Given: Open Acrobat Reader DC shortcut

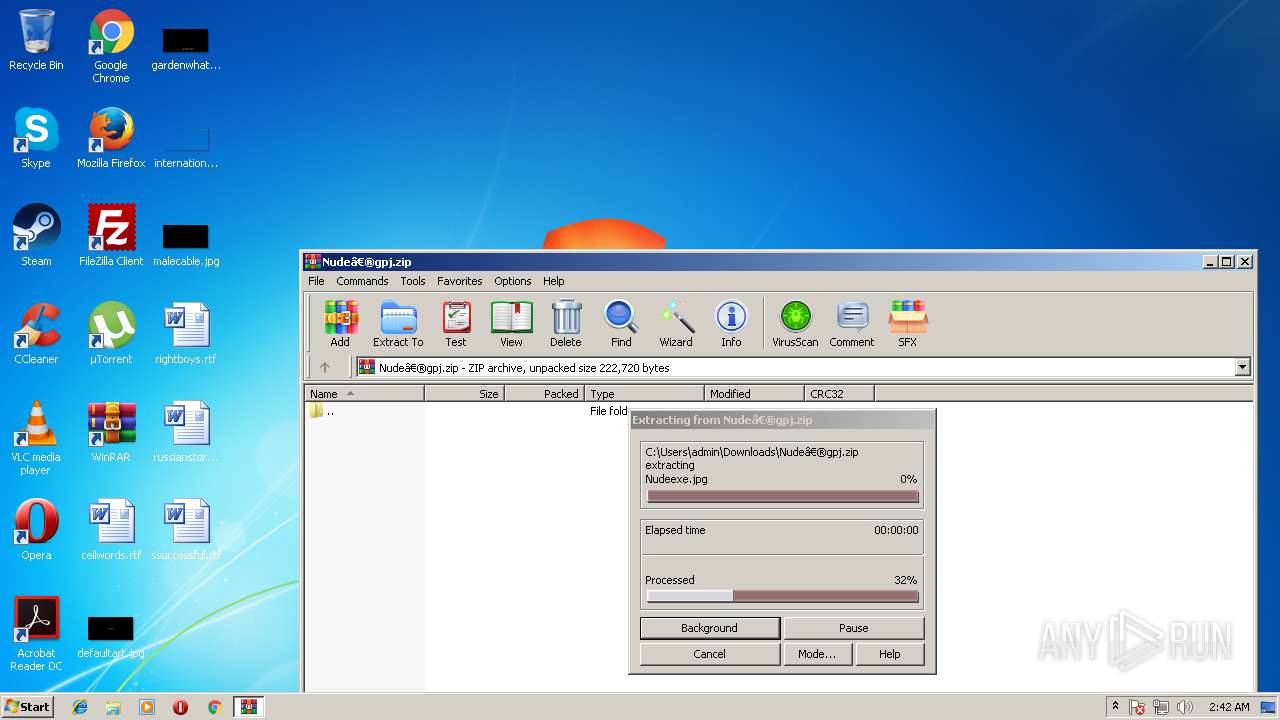Looking at the screenshot, I should point(36,634).
